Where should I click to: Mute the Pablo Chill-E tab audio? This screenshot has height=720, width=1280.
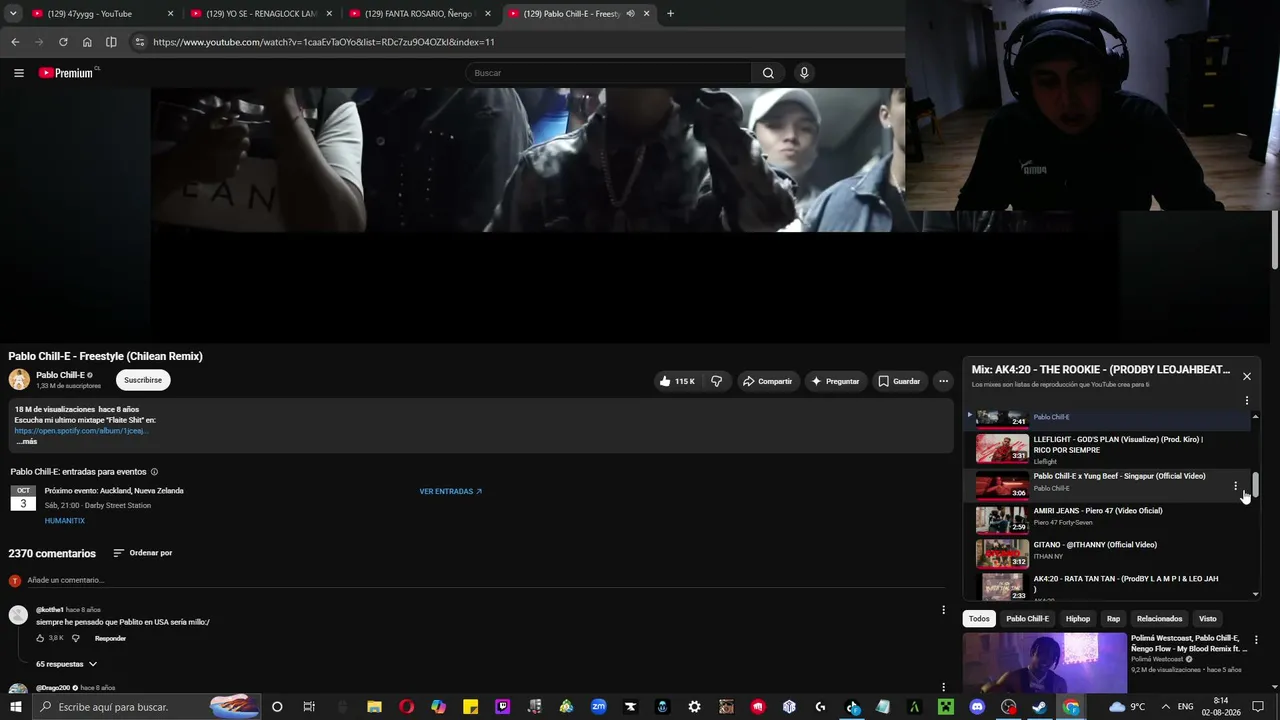[630, 14]
